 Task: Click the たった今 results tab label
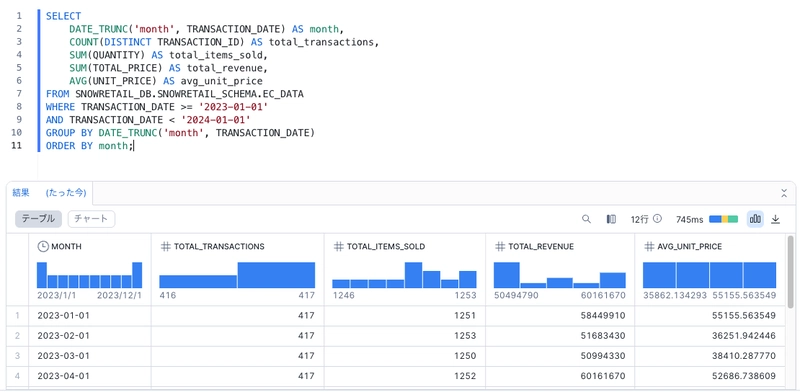coord(66,193)
